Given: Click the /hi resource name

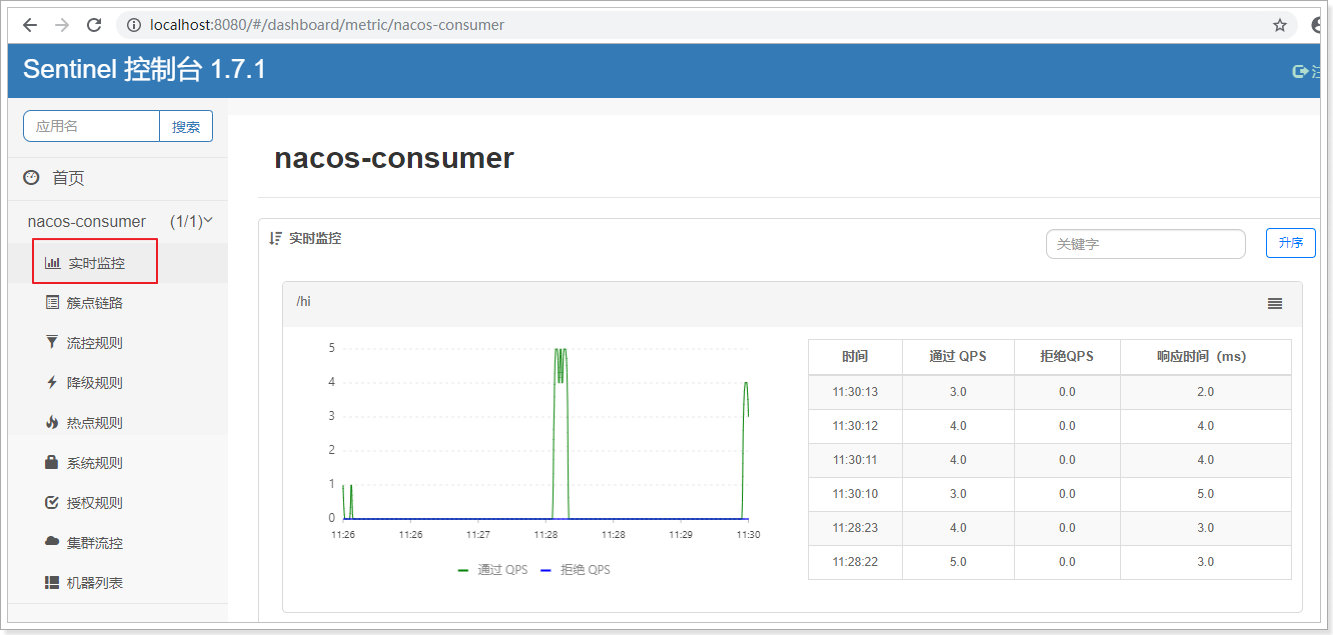Looking at the screenshot, I should pos(304,302).
